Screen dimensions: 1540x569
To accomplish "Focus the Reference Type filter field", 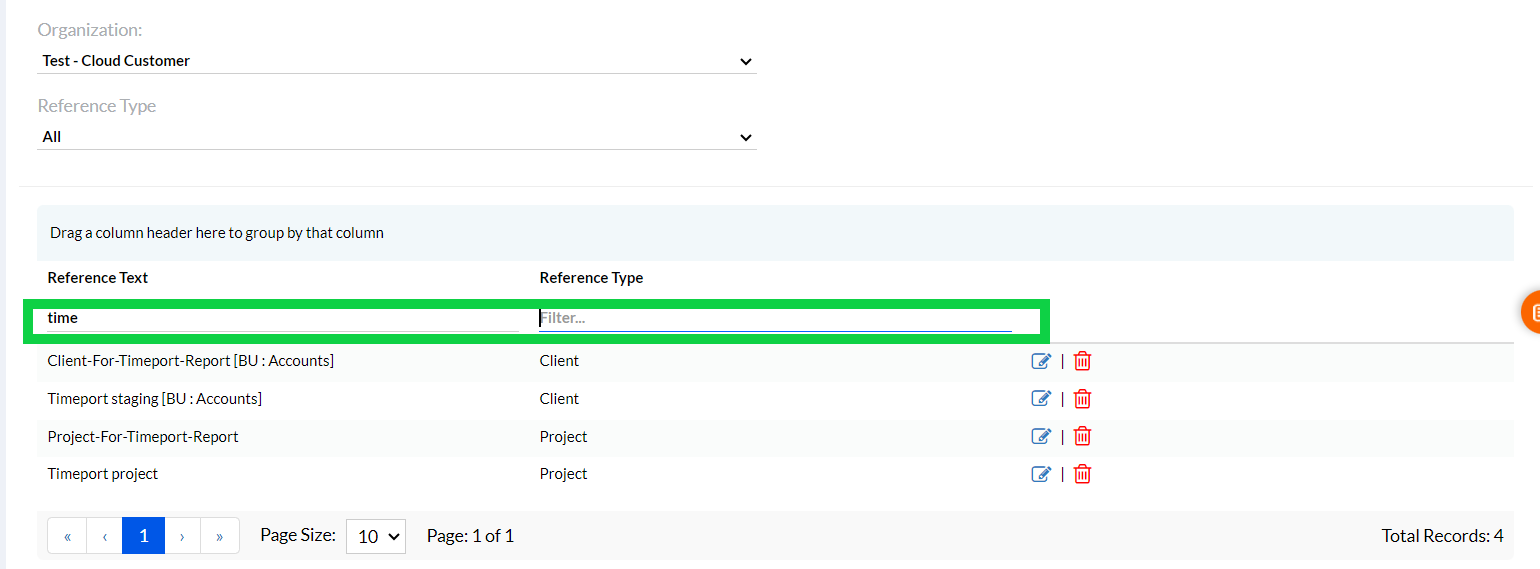I will click(775, 319).
